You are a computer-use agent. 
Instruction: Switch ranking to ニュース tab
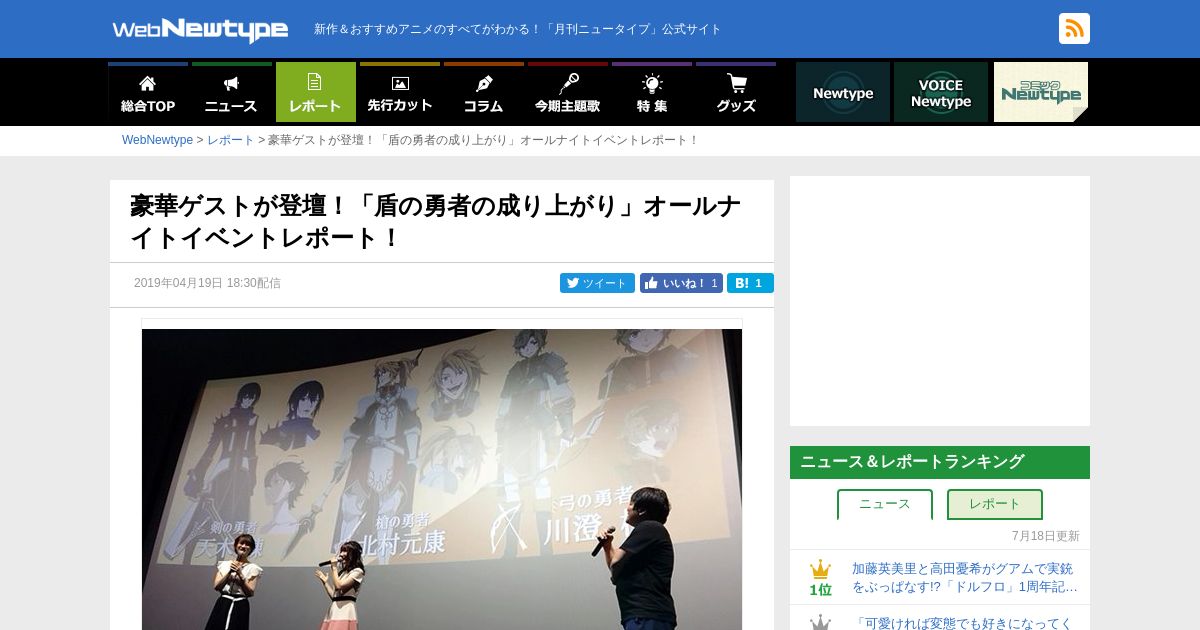[x=885, y=504]
